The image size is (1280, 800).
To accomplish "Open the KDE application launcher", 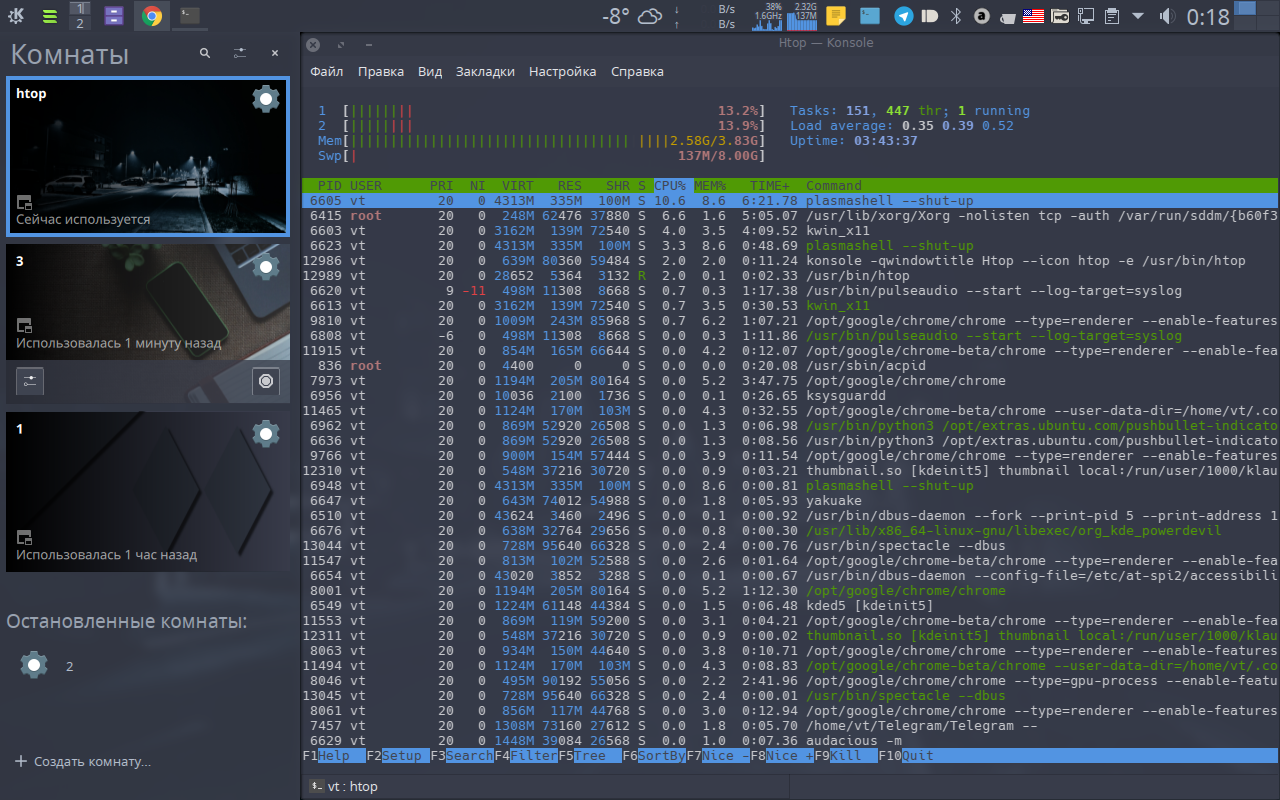I will tap(17, 16).
